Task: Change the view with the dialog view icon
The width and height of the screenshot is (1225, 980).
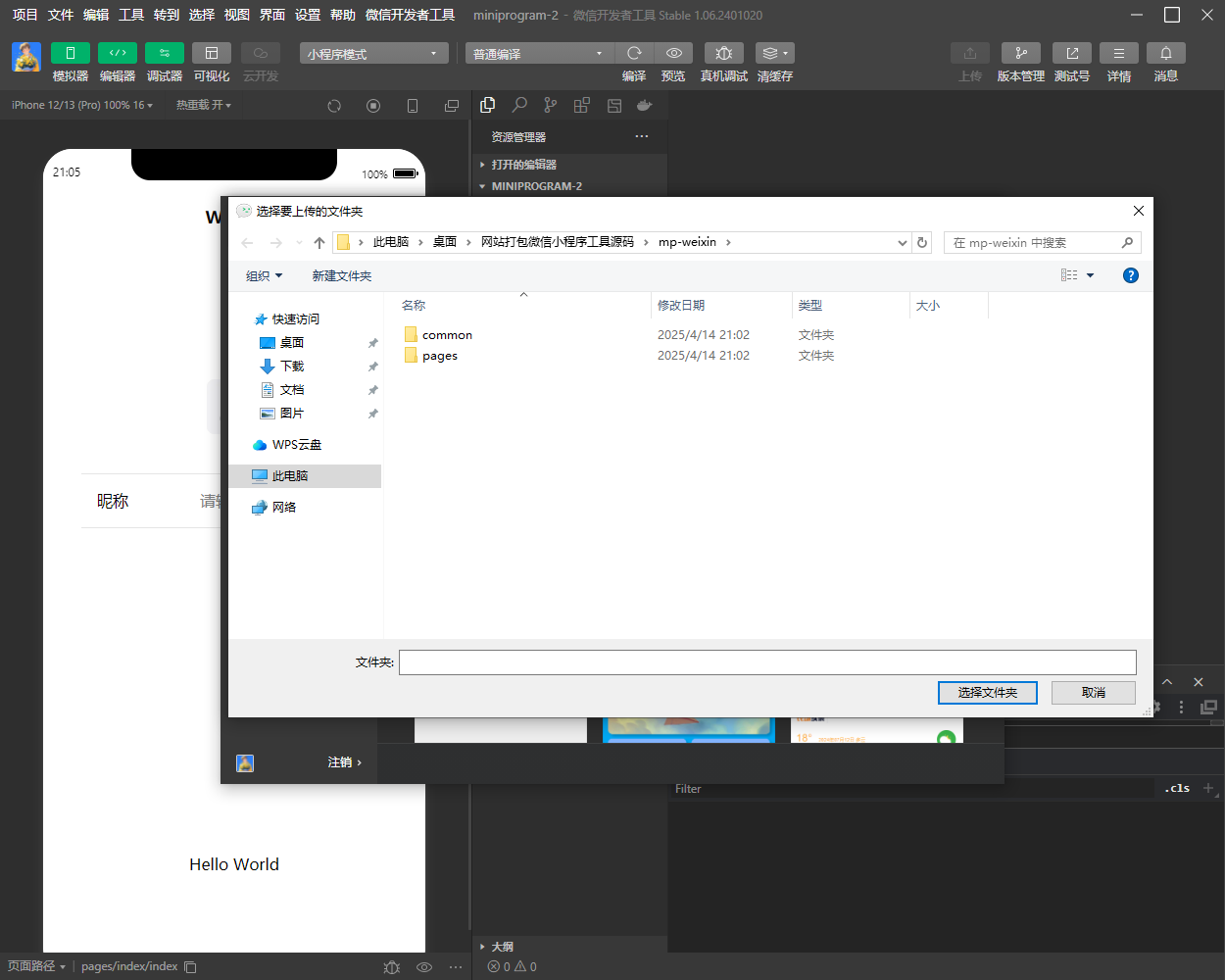Action: point(1069,275)
